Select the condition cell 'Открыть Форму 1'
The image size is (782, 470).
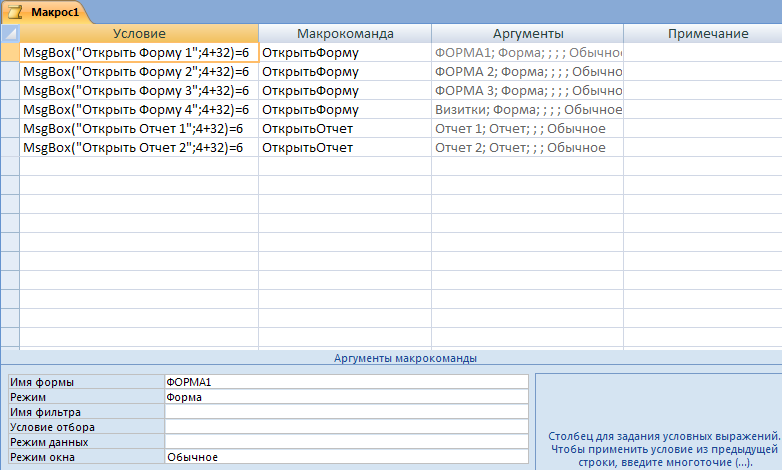139,52
